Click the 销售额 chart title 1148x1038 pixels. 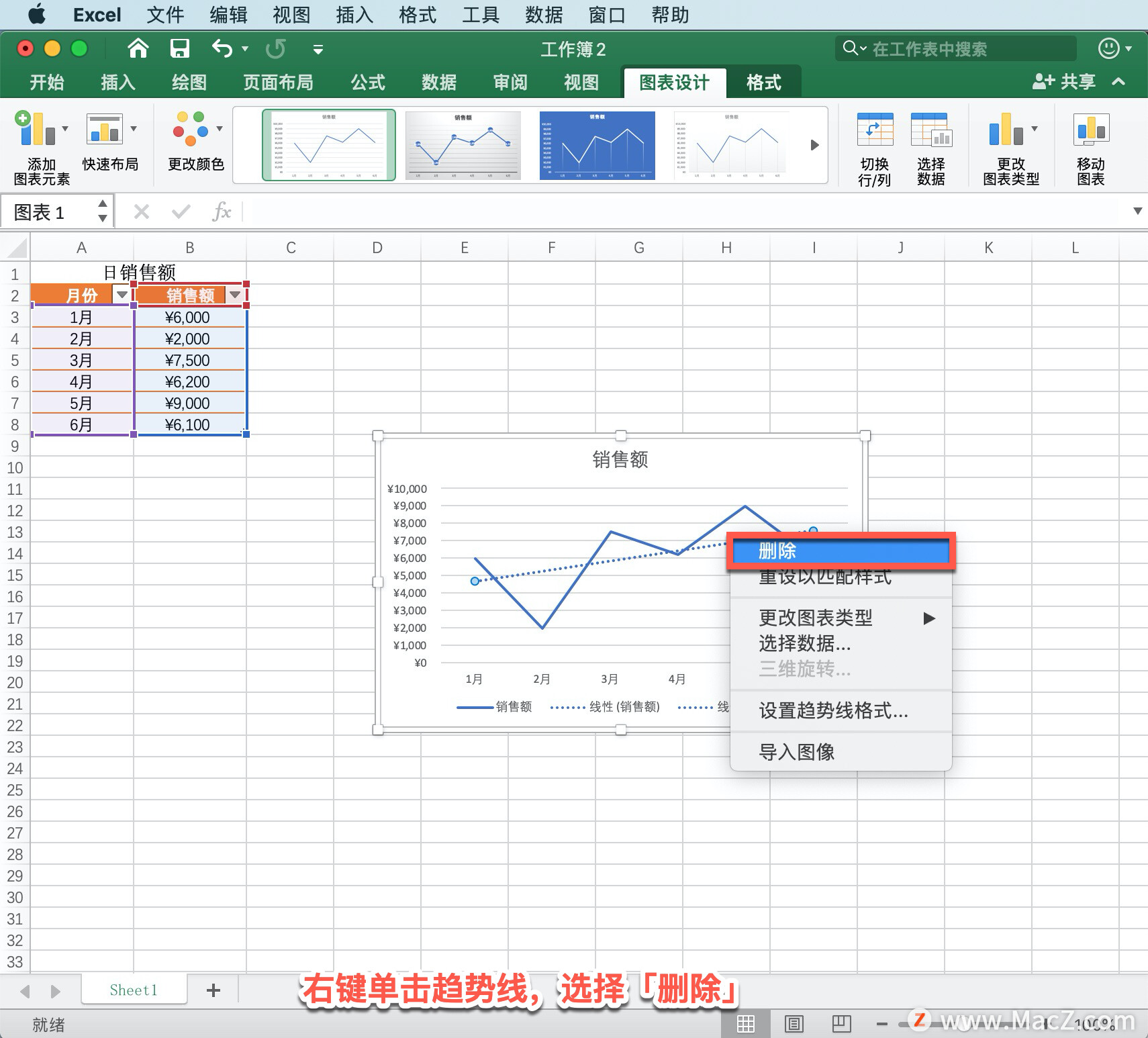point(620,459)
